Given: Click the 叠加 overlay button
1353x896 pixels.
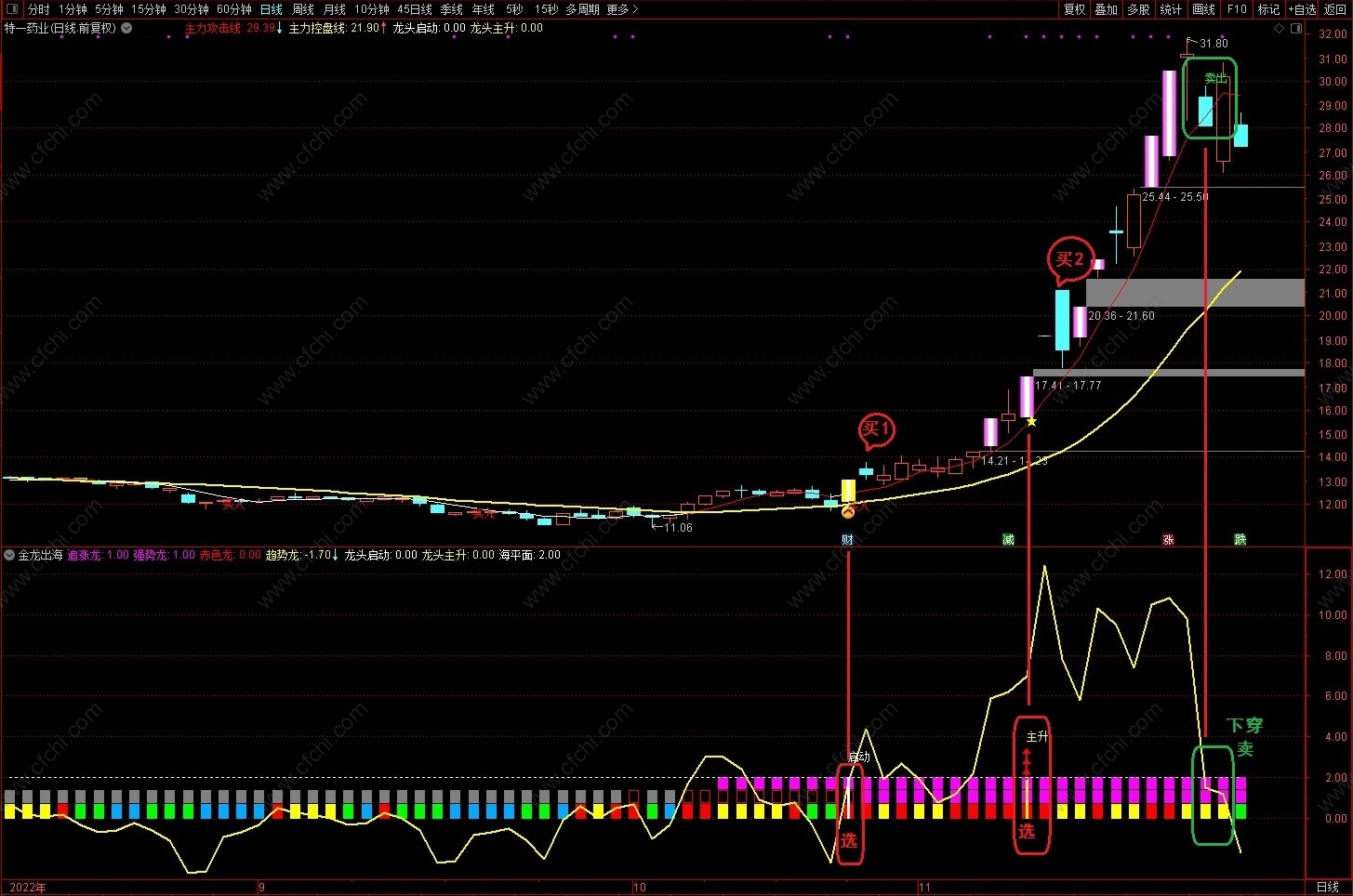Looking at the screenshot, I should (1106, 9).
